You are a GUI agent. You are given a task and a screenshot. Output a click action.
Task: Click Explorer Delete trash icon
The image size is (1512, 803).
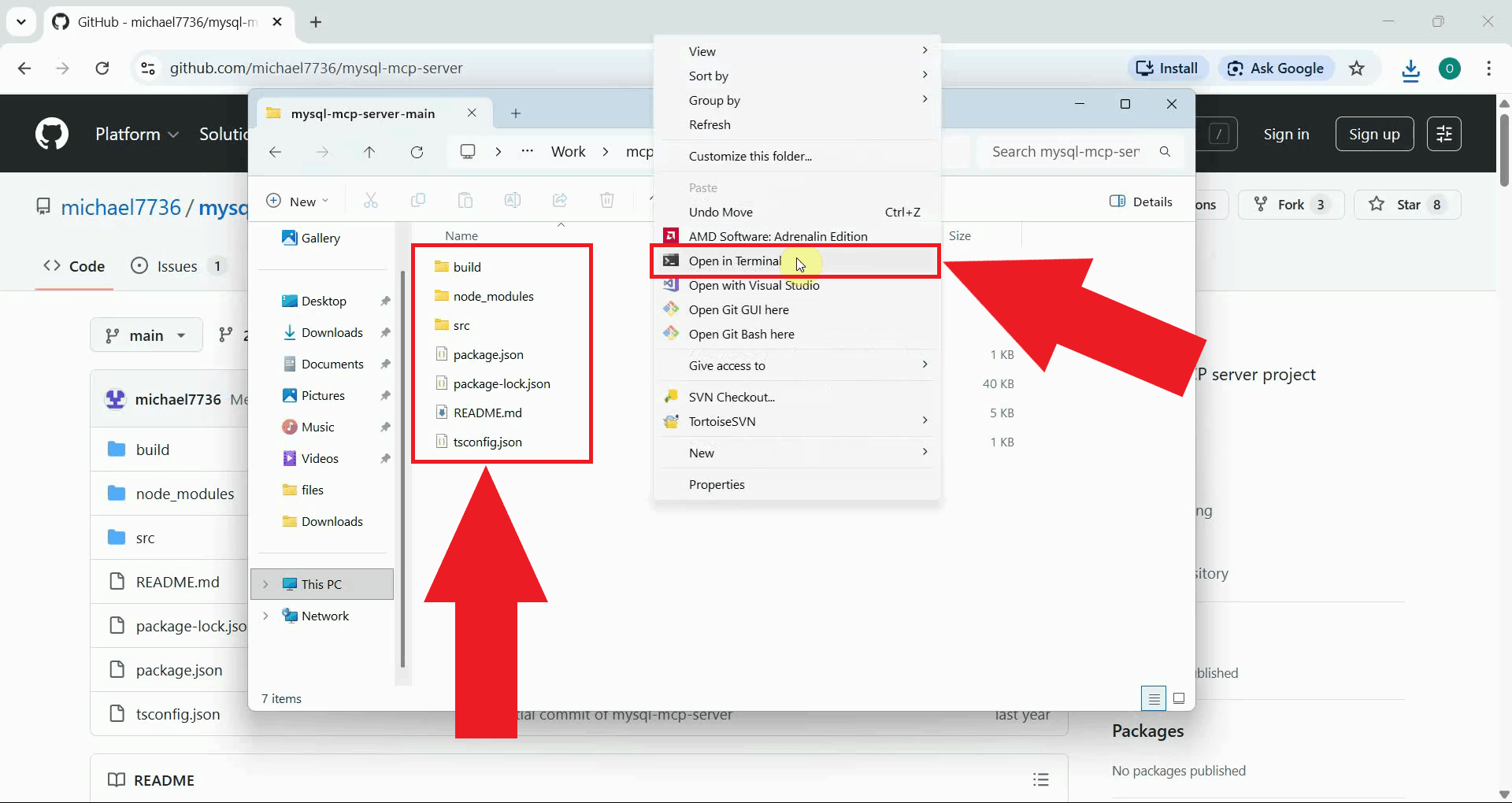607,201
